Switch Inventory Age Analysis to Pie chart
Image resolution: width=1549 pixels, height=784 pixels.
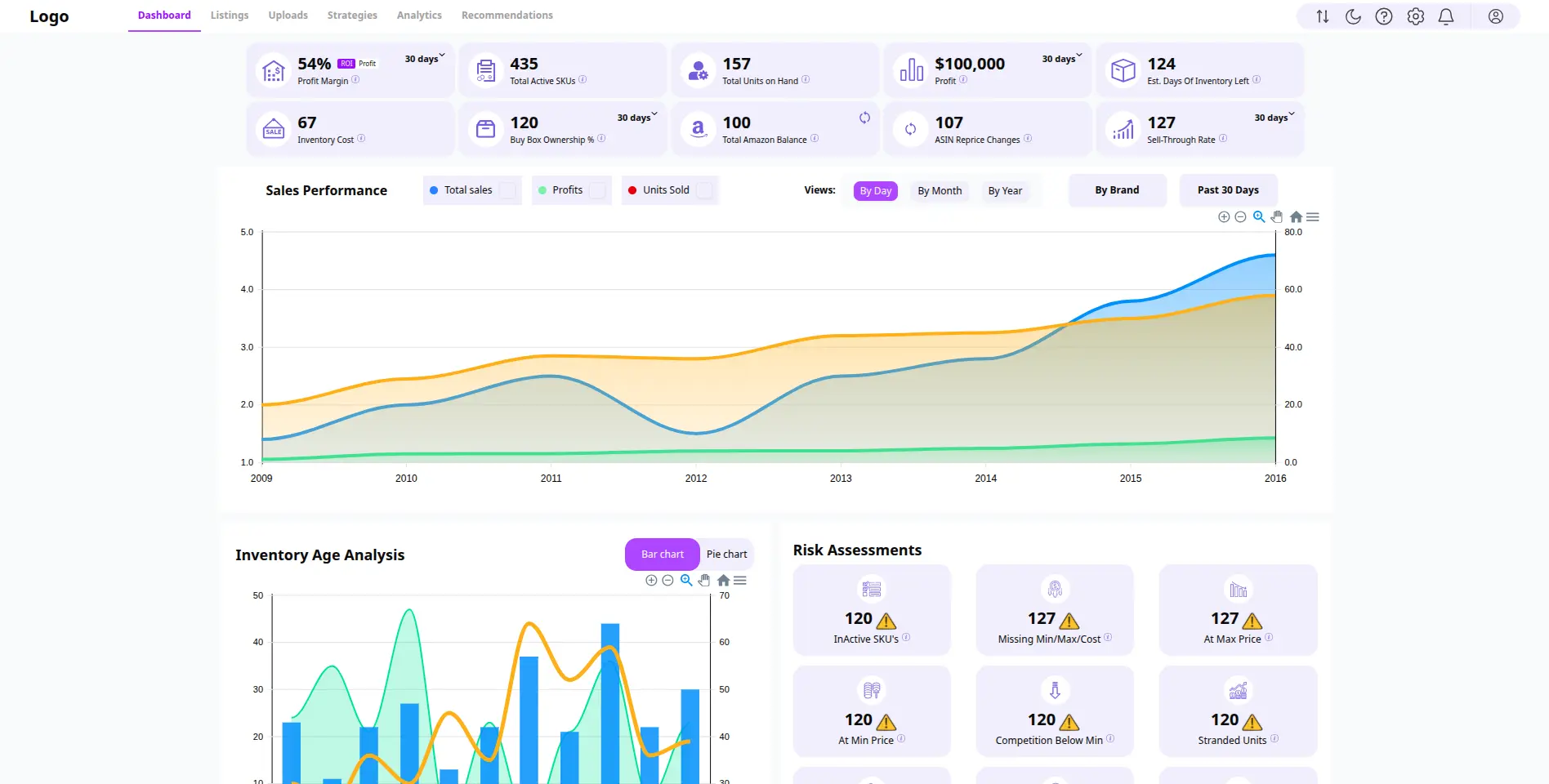725,554
